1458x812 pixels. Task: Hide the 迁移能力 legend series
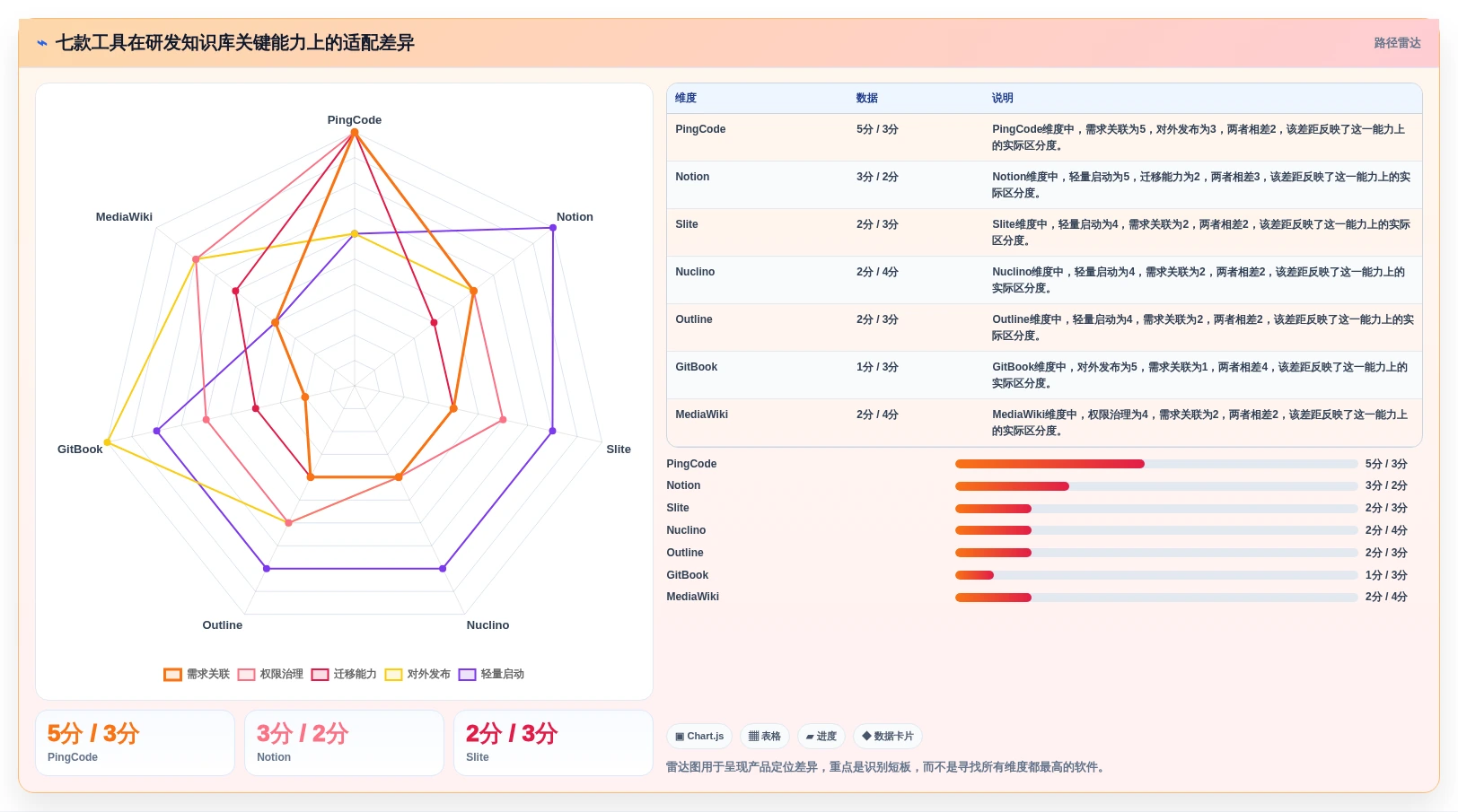coord(344,674)
